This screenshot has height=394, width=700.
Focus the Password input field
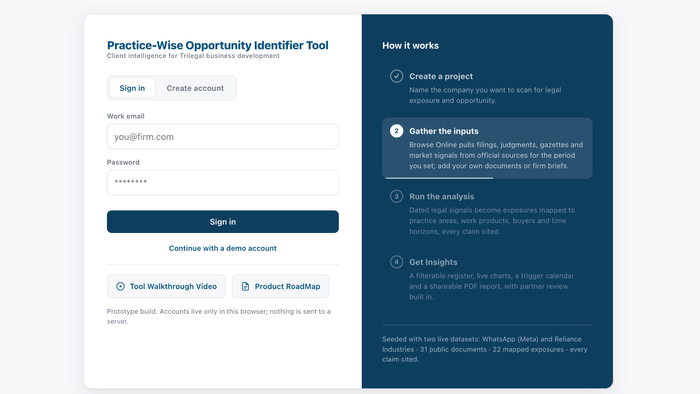coord(223,182)
